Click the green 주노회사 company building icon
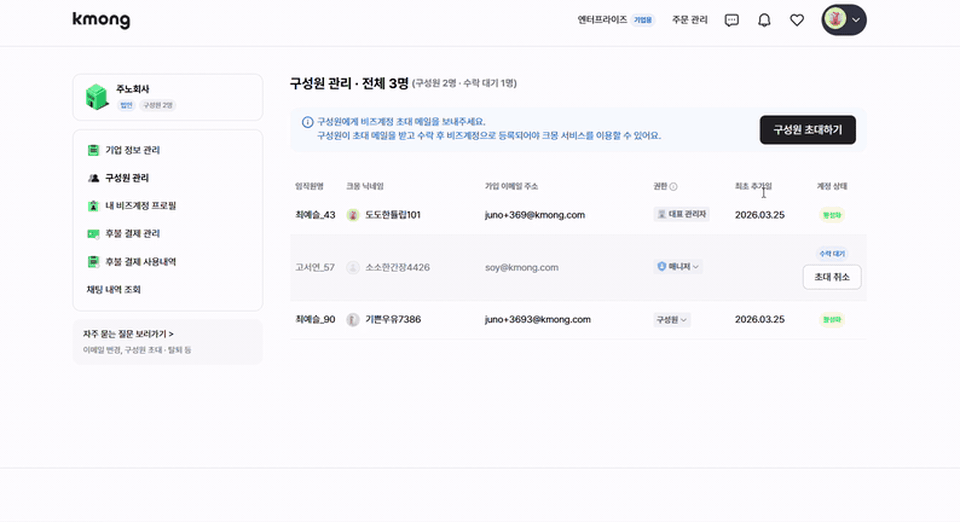The image size is (960, 522). [97, 97]
